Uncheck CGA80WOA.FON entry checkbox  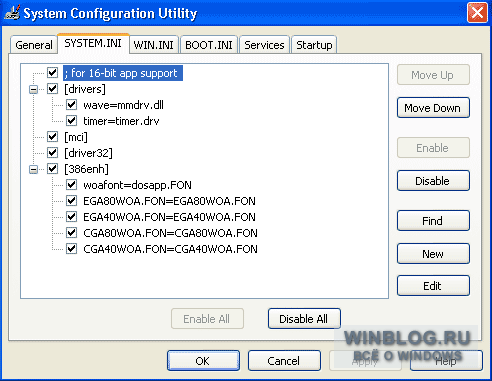tap(71, 233)
